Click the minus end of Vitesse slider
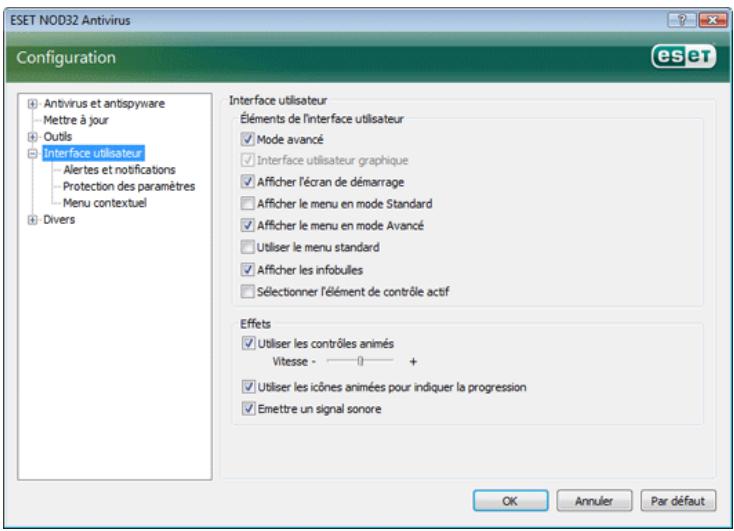 coord(314,361)
